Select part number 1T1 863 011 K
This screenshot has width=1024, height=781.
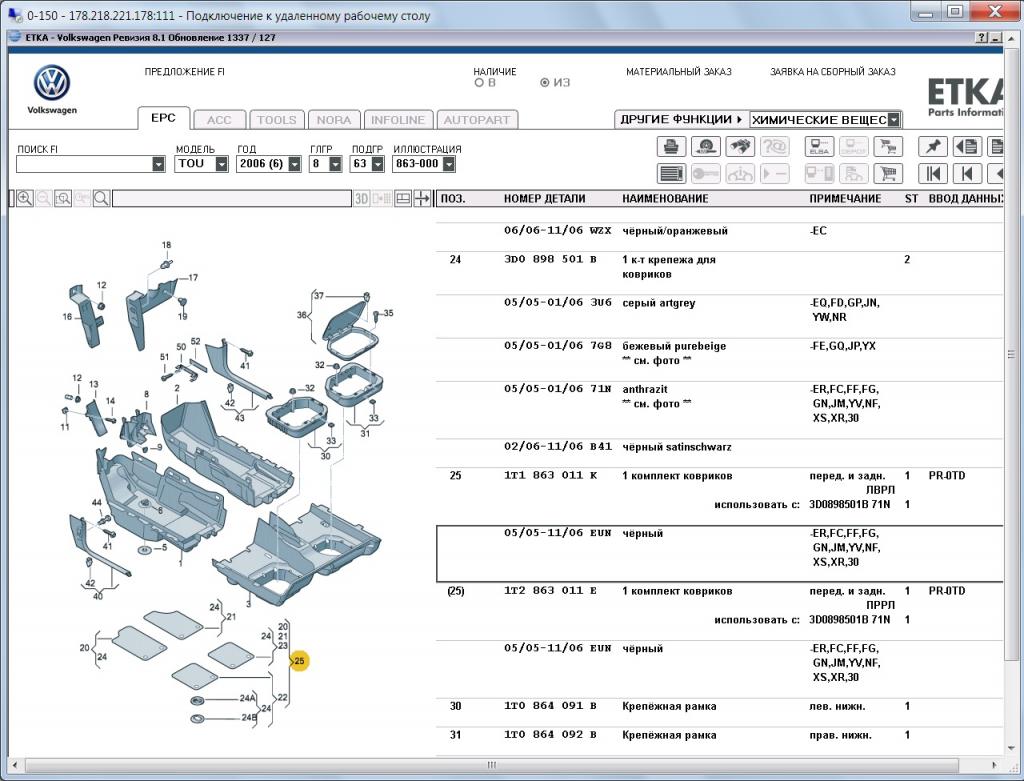[551, 475]
